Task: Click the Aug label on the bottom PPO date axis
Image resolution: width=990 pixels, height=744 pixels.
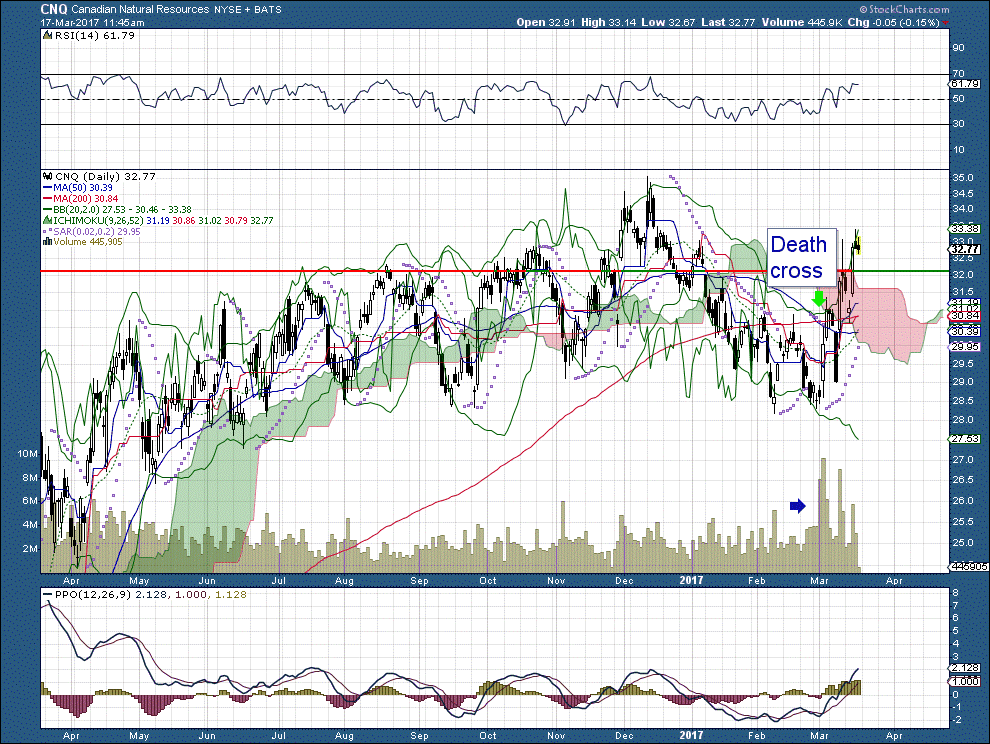Action: (x=344, y=736)
